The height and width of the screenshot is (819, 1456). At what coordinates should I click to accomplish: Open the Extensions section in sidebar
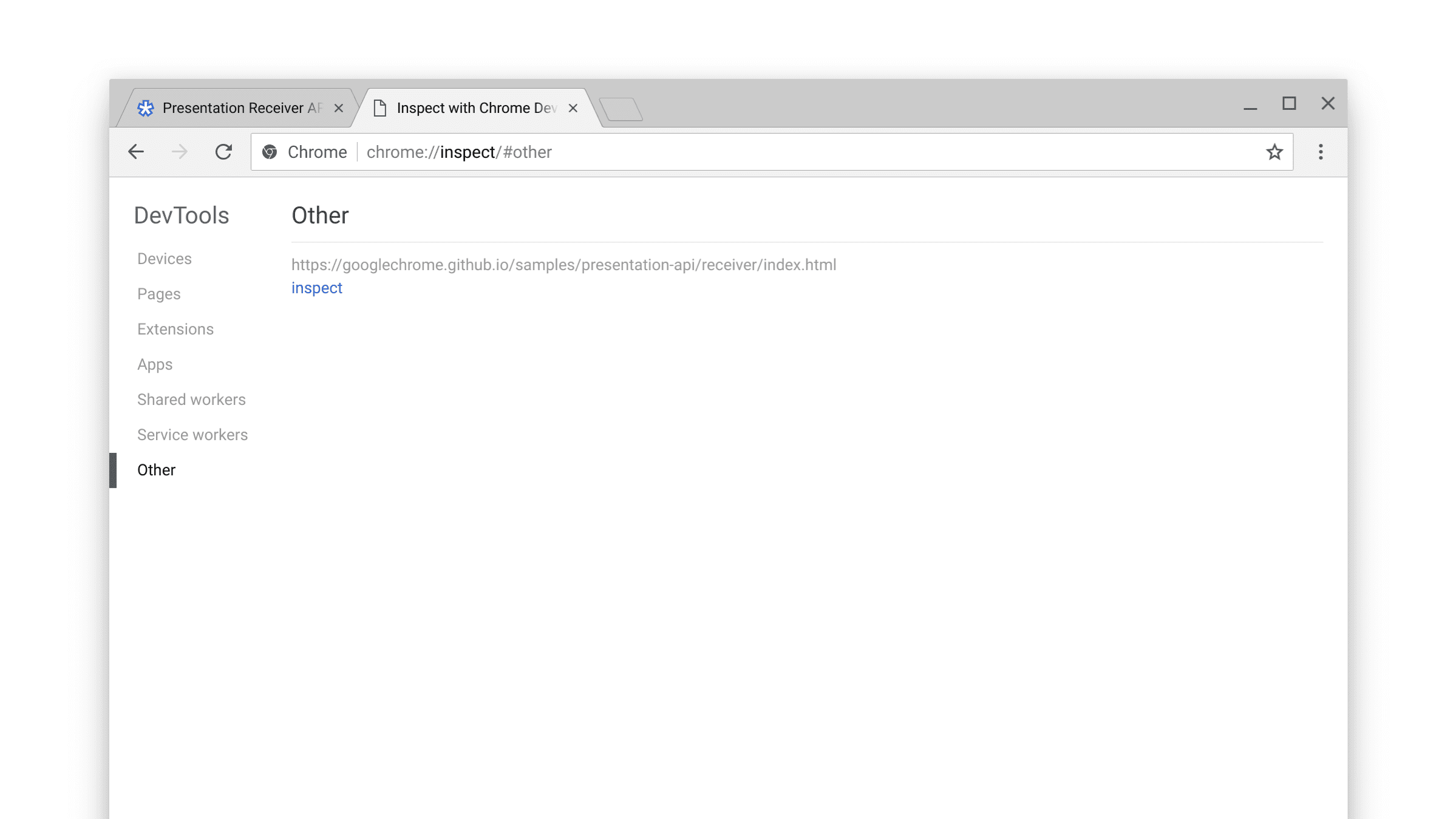(x=175, y=329)
